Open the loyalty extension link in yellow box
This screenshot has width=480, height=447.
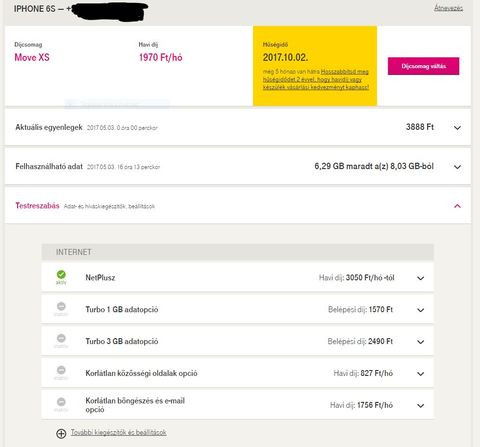point(316,79)
